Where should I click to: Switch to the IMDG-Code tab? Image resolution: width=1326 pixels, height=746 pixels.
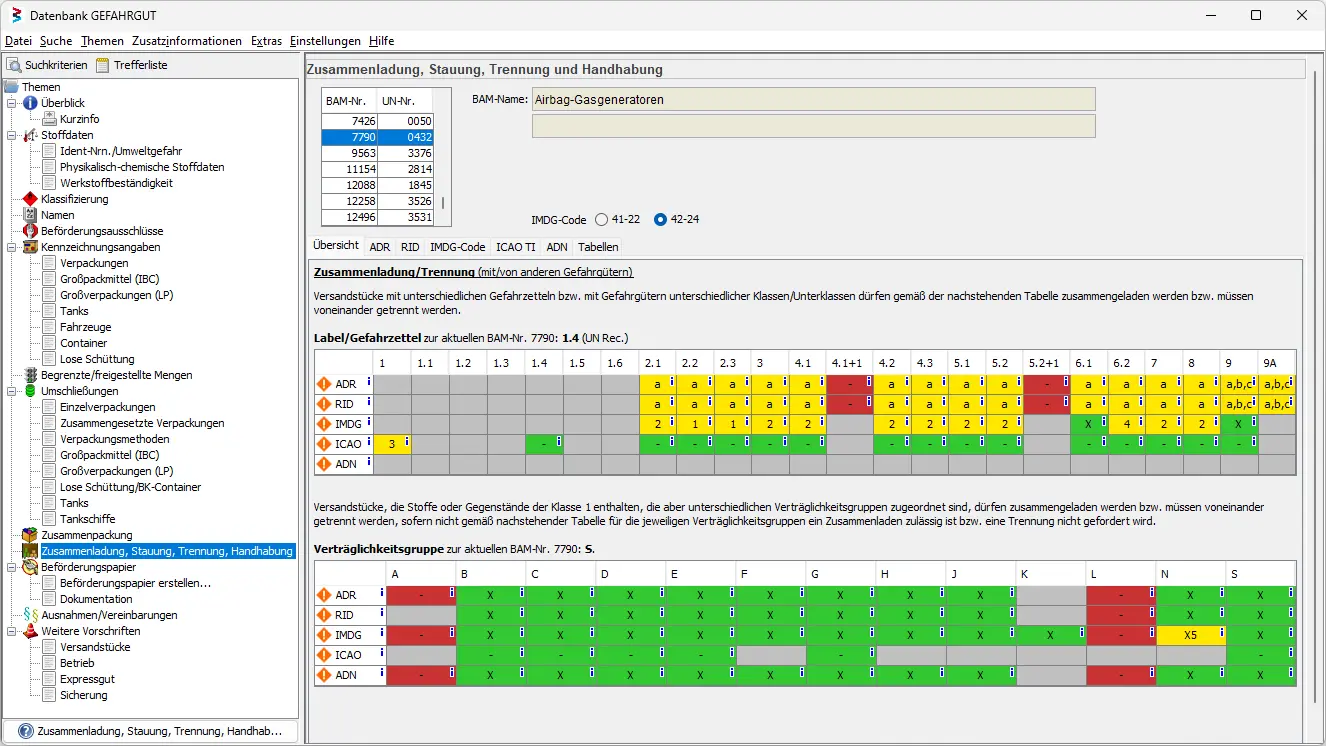[x=458, y=247]
